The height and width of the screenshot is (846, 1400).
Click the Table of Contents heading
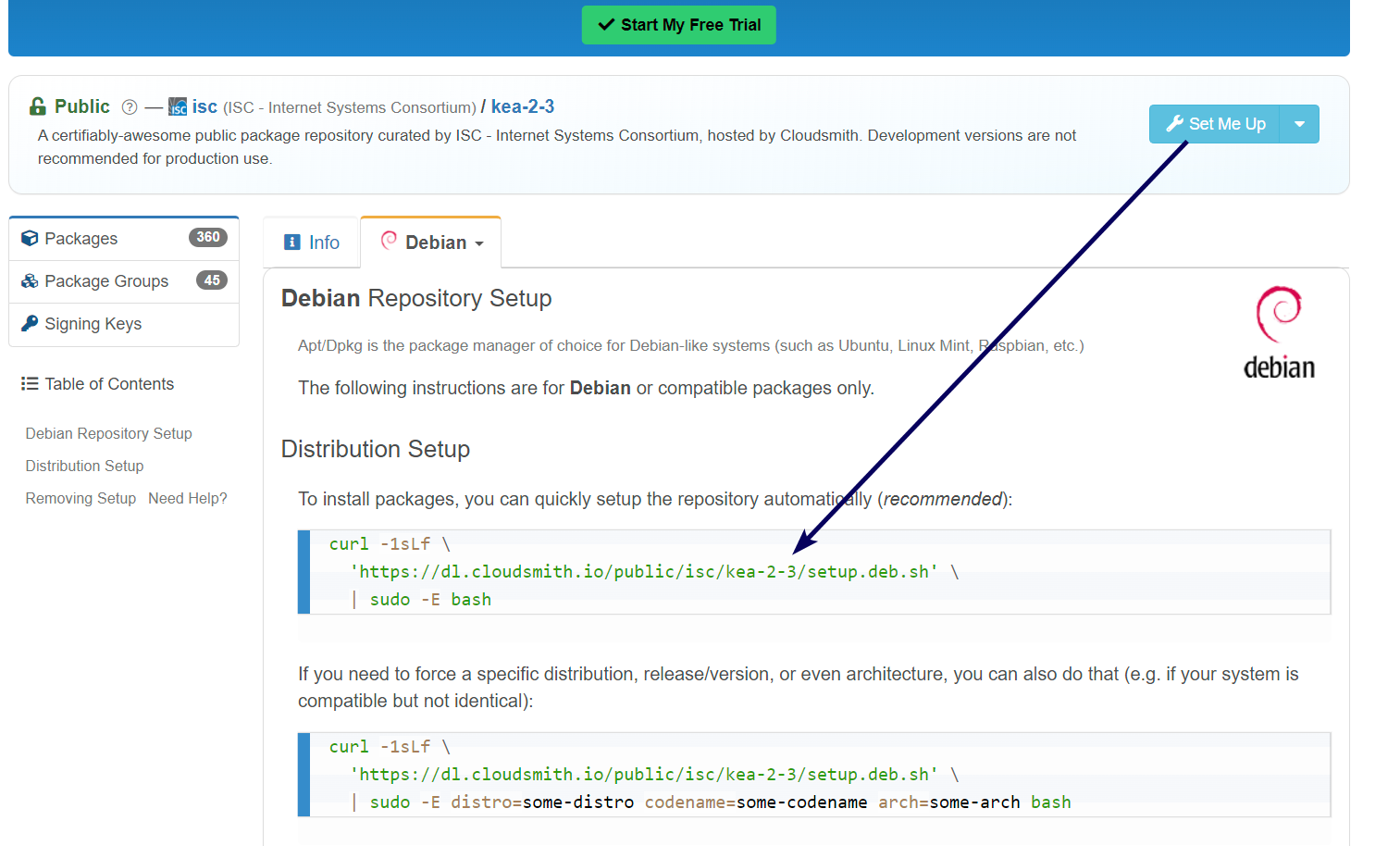(x=109, y=384)
